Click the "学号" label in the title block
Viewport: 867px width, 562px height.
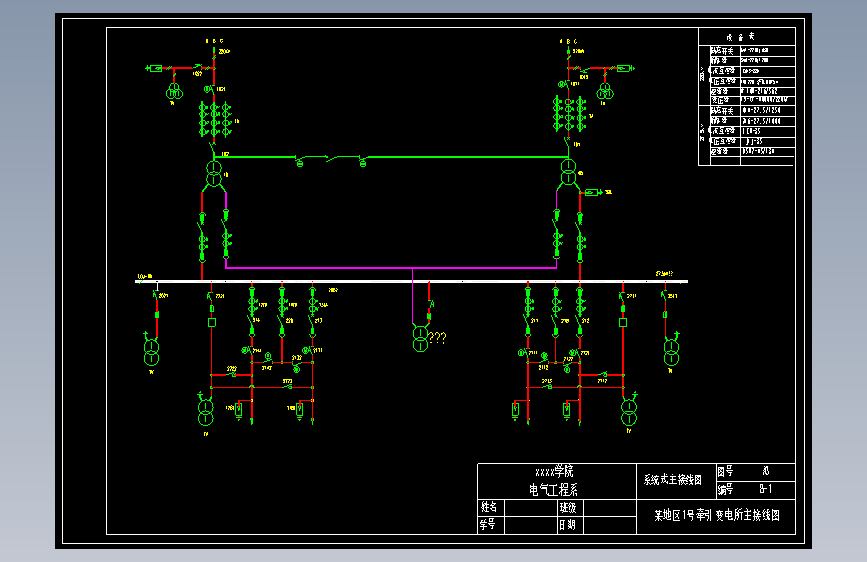tap(488, 524)
